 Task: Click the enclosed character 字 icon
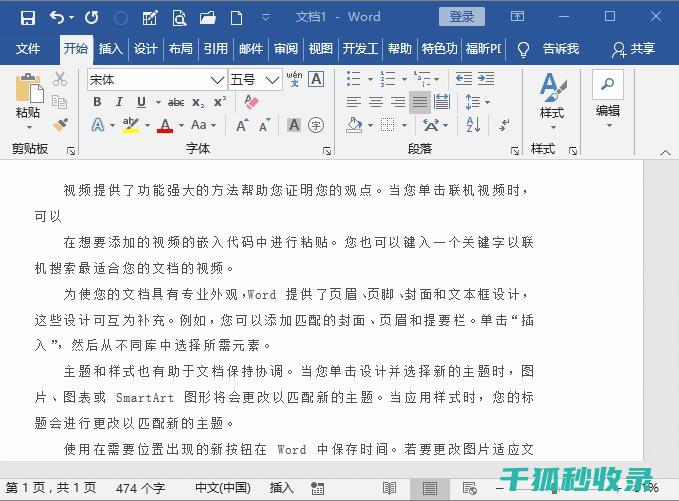(x=316, y=125)
